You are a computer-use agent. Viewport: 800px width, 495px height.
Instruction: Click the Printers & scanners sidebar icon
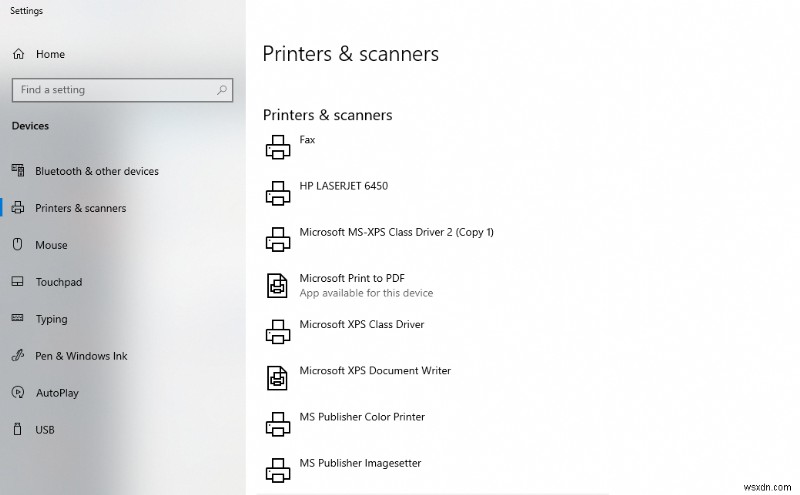(18, 208)
